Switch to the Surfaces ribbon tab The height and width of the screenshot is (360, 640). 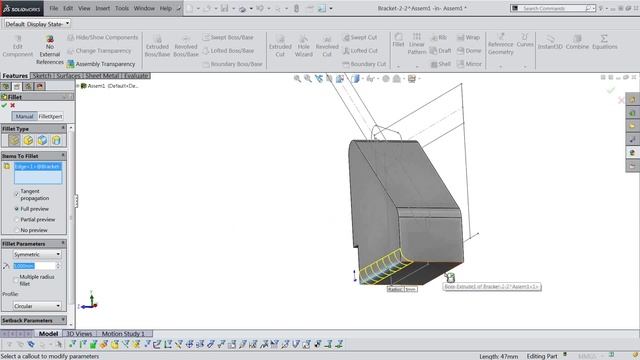click(x=68, y=76)
